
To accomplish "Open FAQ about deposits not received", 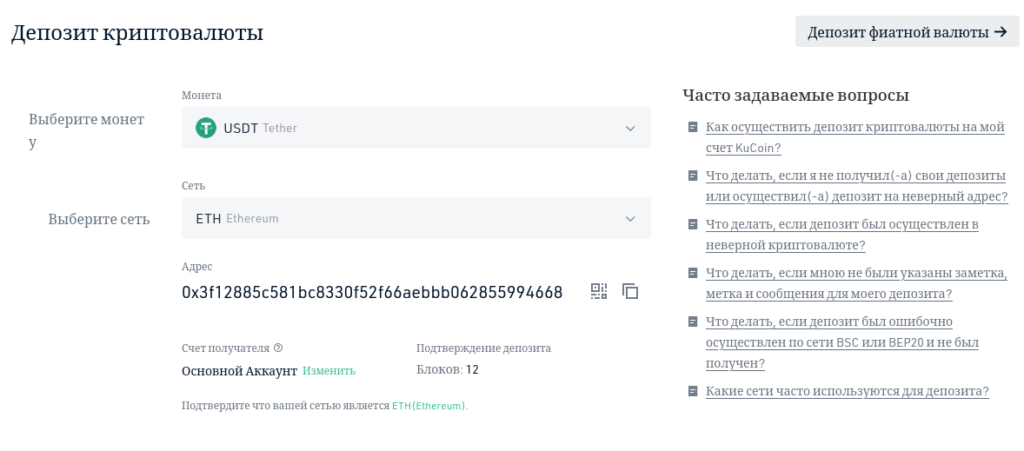I will [x=857, y=186].
